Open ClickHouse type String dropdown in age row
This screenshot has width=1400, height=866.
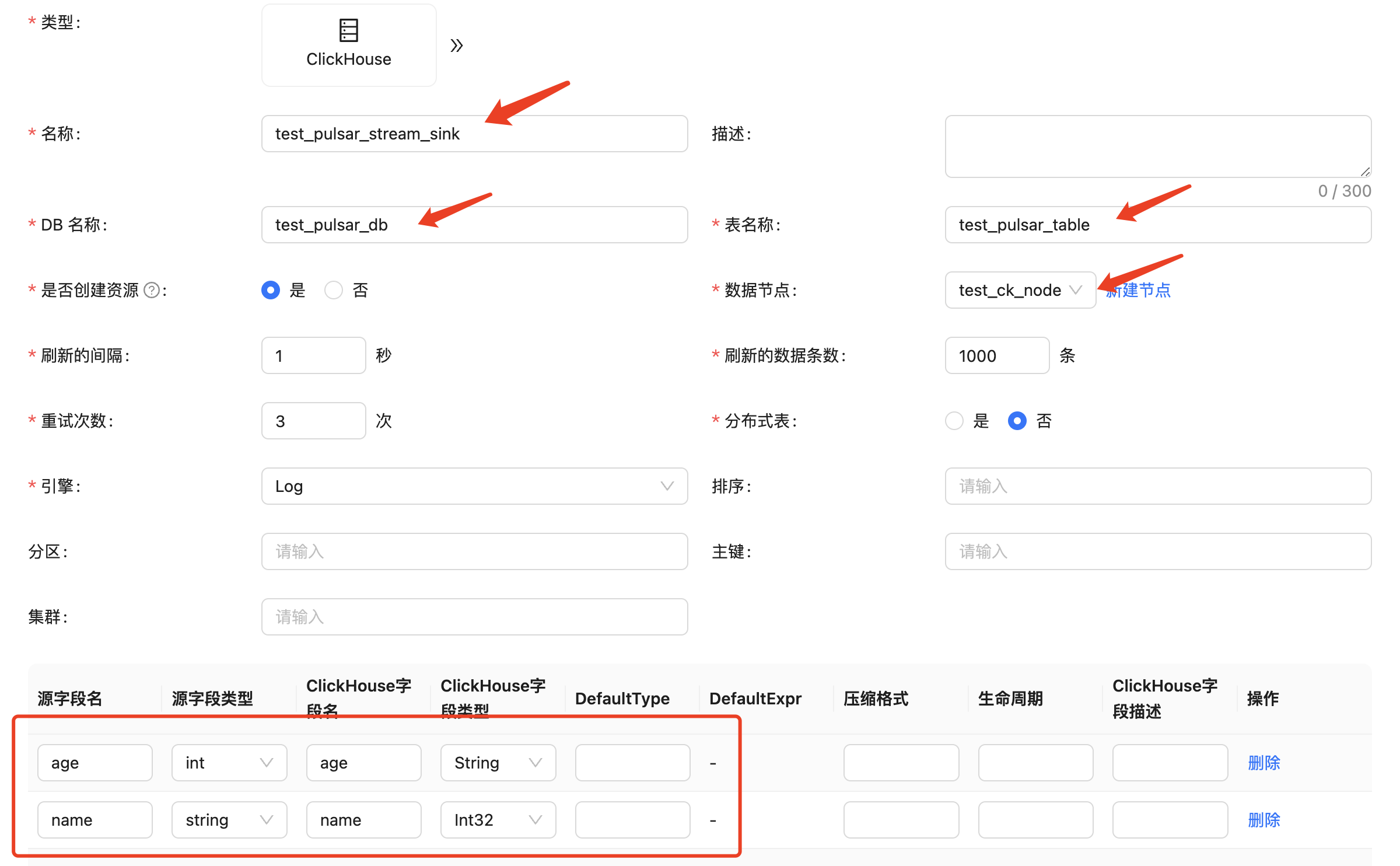(498, 763)
